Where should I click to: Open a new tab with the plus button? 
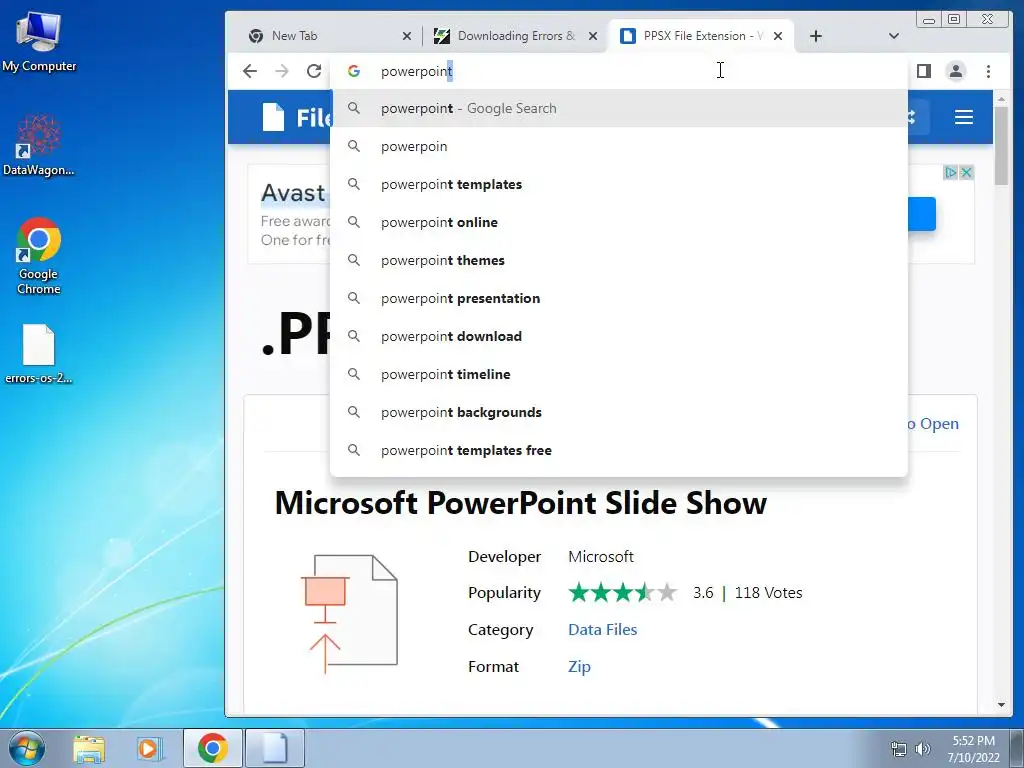[x=816, y=36]
